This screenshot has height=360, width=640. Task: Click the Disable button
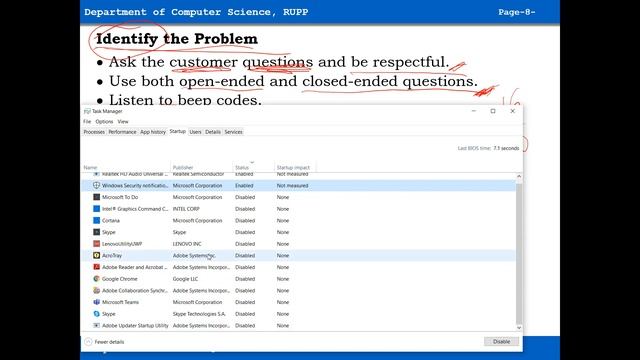(501, 342)
